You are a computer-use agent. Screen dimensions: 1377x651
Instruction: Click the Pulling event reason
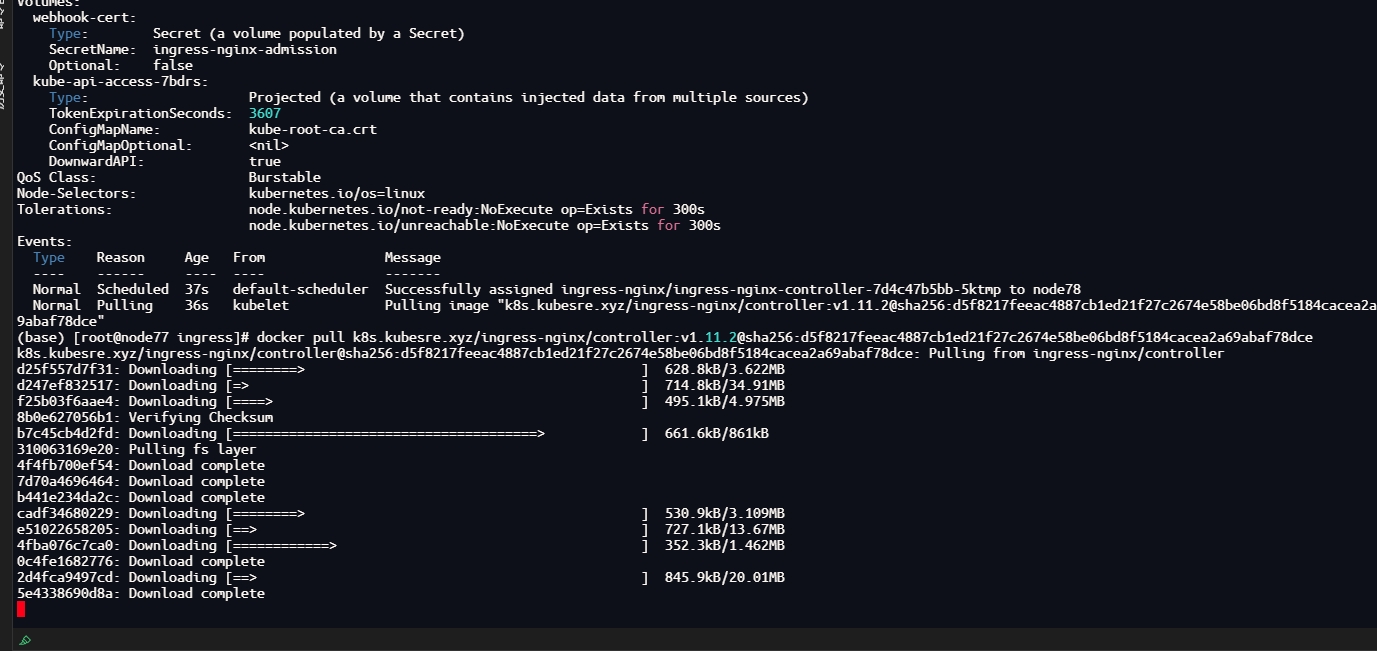point(124,306)
